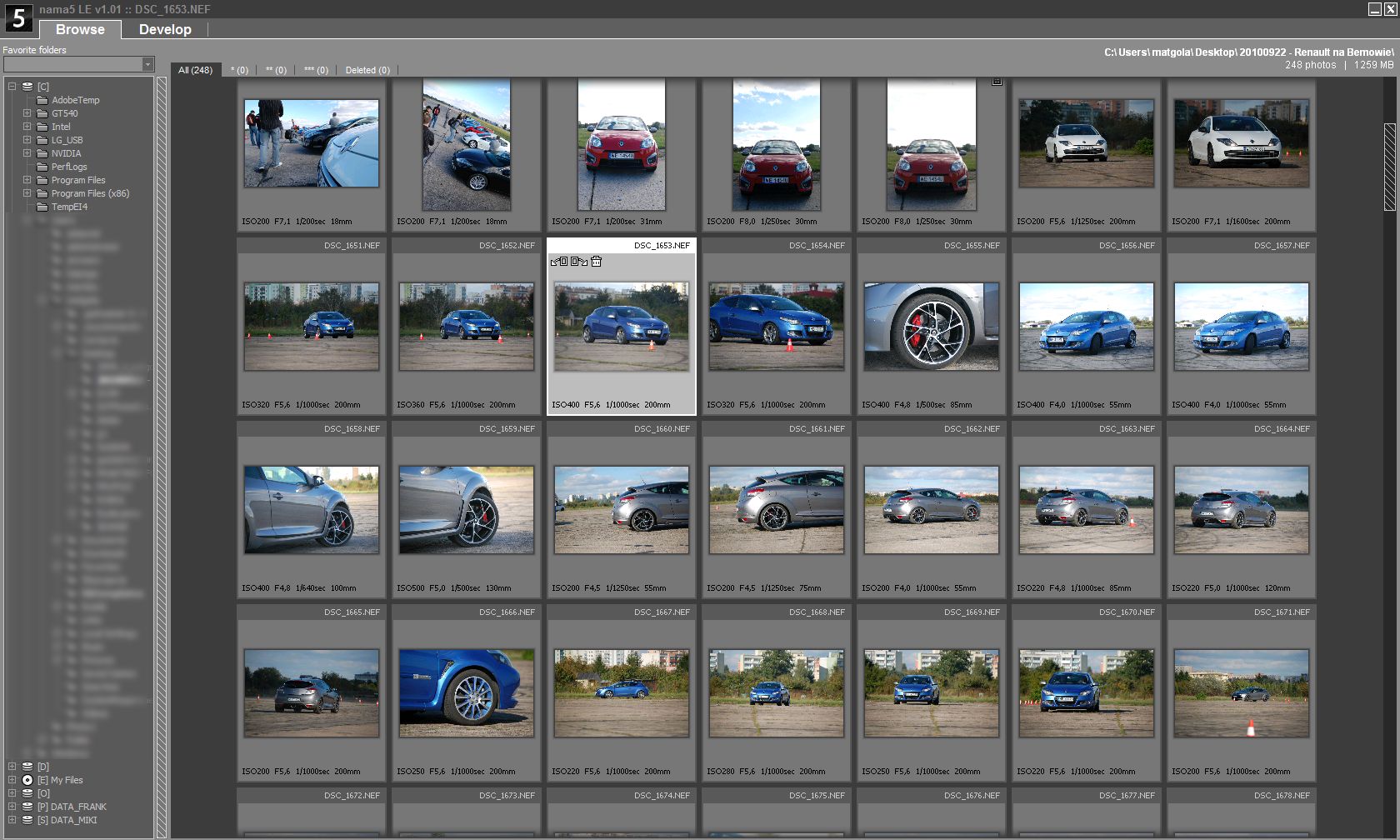Click the PerfLogs folder icon
Viewport: 1400px width, 840px height.
click(x=42, y=167)
